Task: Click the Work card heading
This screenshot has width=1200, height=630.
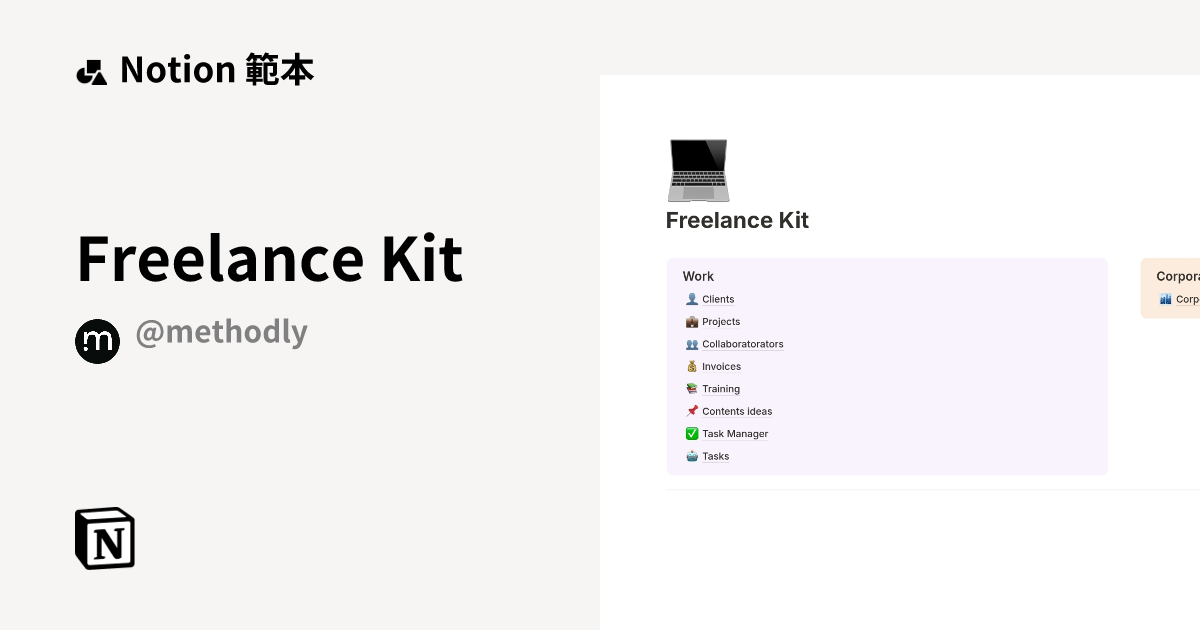Action: [x=698, y=276]
